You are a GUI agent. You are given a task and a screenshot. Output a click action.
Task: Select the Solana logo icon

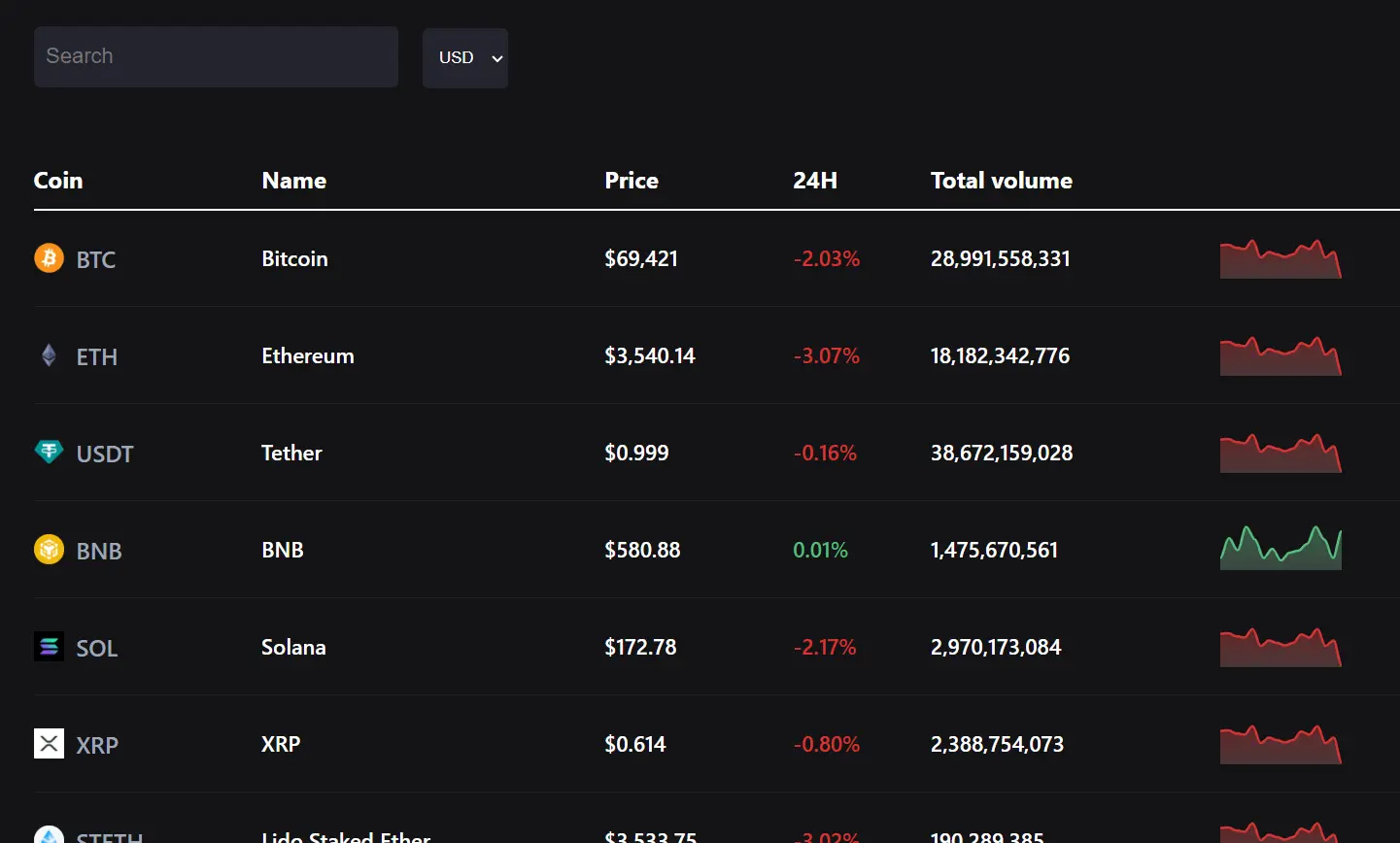[x=48, y=647]
